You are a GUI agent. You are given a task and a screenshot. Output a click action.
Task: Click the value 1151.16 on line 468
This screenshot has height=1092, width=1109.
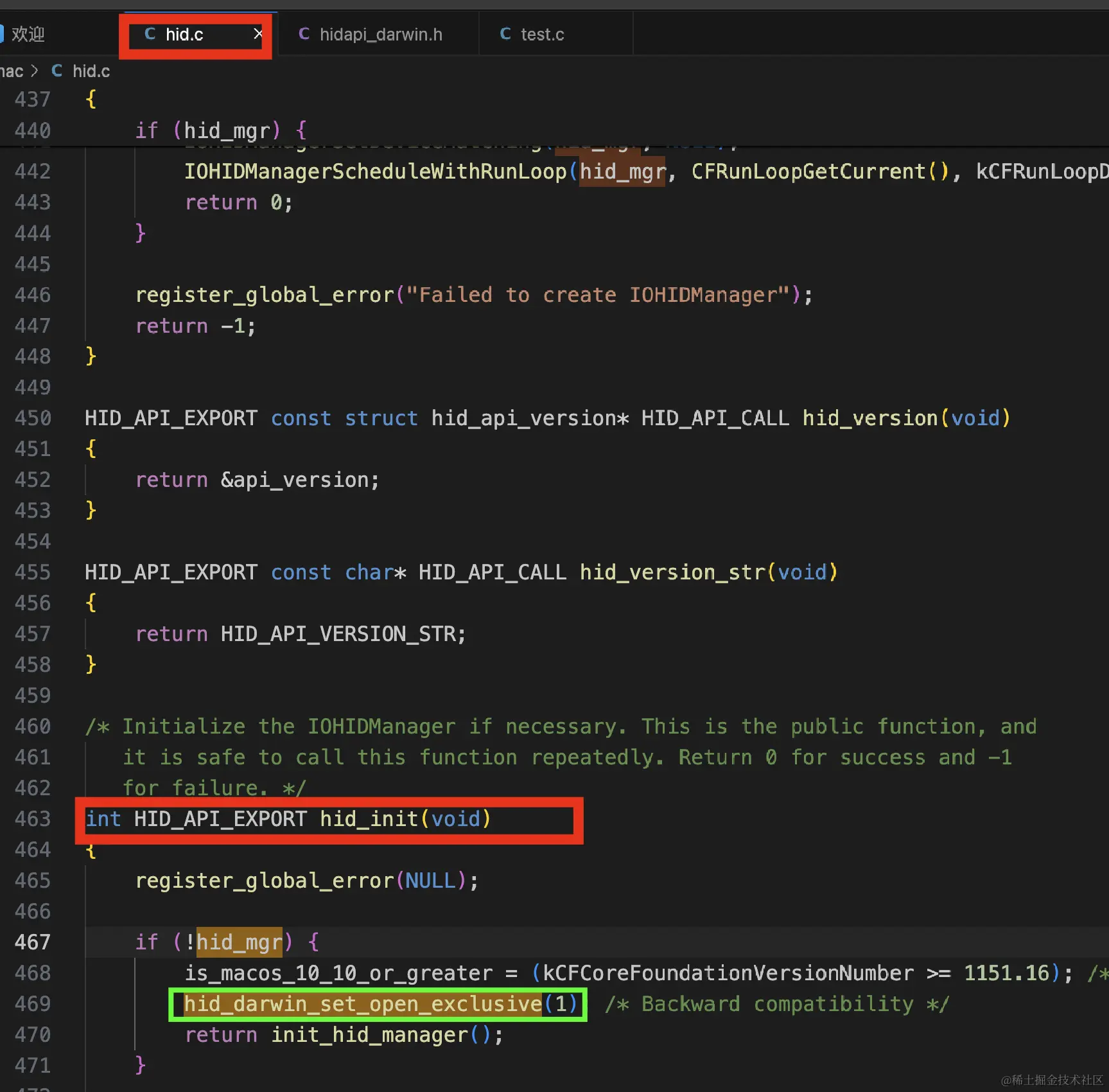point(1006,973)
